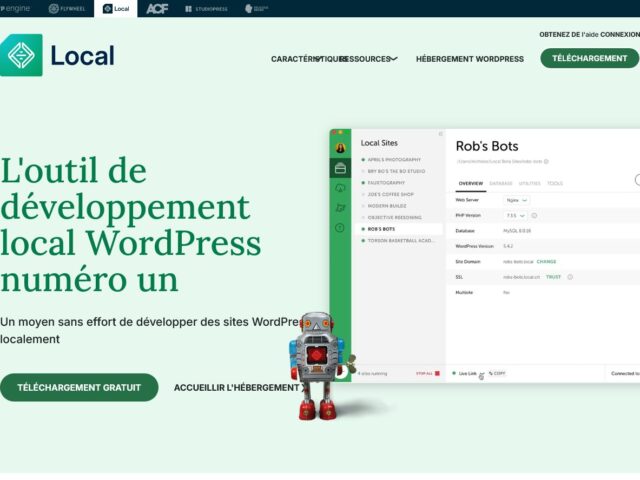Switch to the UTILITIES tab
The width and height of the screenshot is (640, 480).
pos(529,184)
